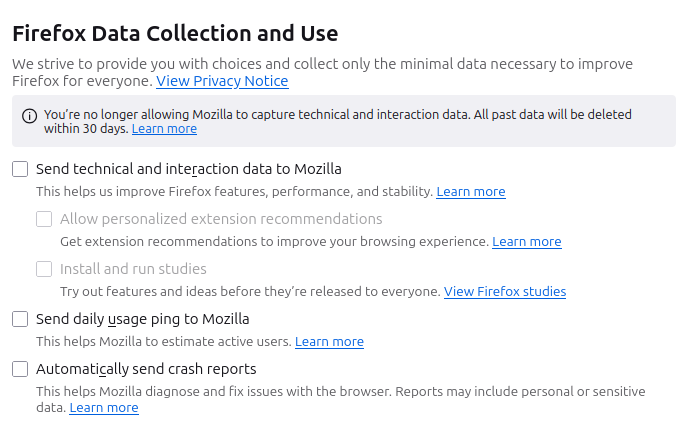The width and height of the screenshot is (699, 437).
Task: Open Learn more link inside the info banner
Action: (164, 129)
